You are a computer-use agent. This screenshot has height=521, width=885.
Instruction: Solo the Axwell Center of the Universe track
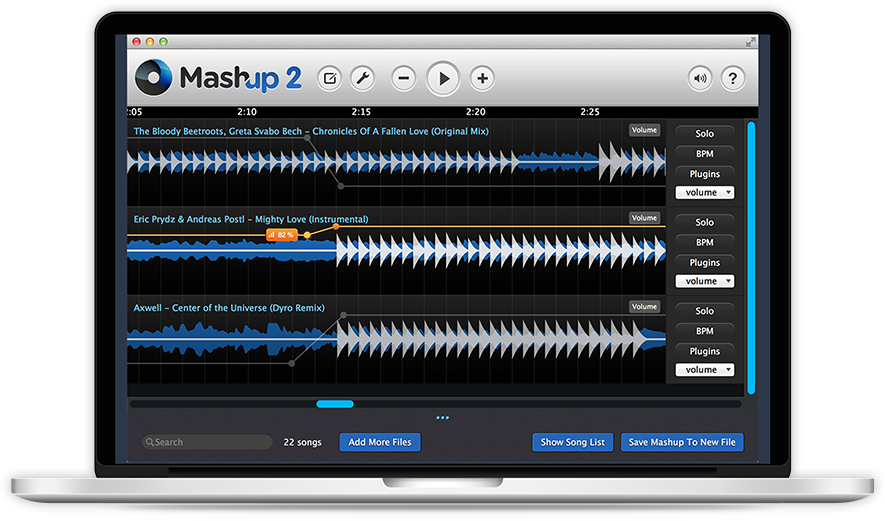tap(704, 311)
